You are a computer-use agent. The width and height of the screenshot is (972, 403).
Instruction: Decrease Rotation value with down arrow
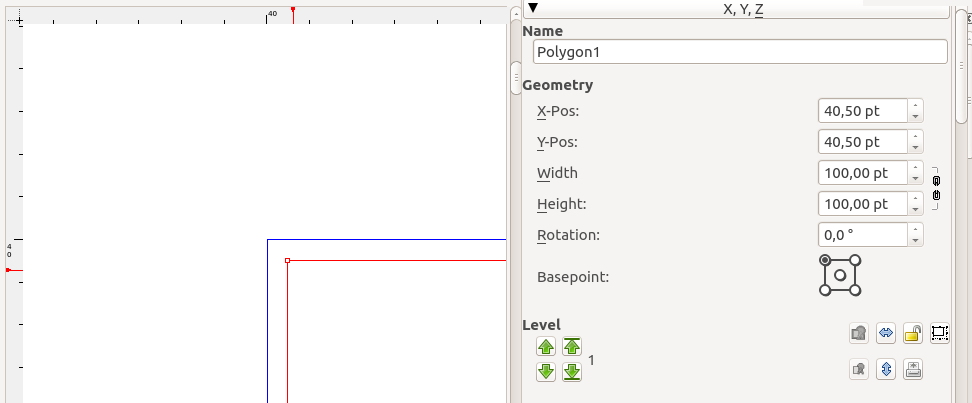pyautogui.click(x=915, y=240)
